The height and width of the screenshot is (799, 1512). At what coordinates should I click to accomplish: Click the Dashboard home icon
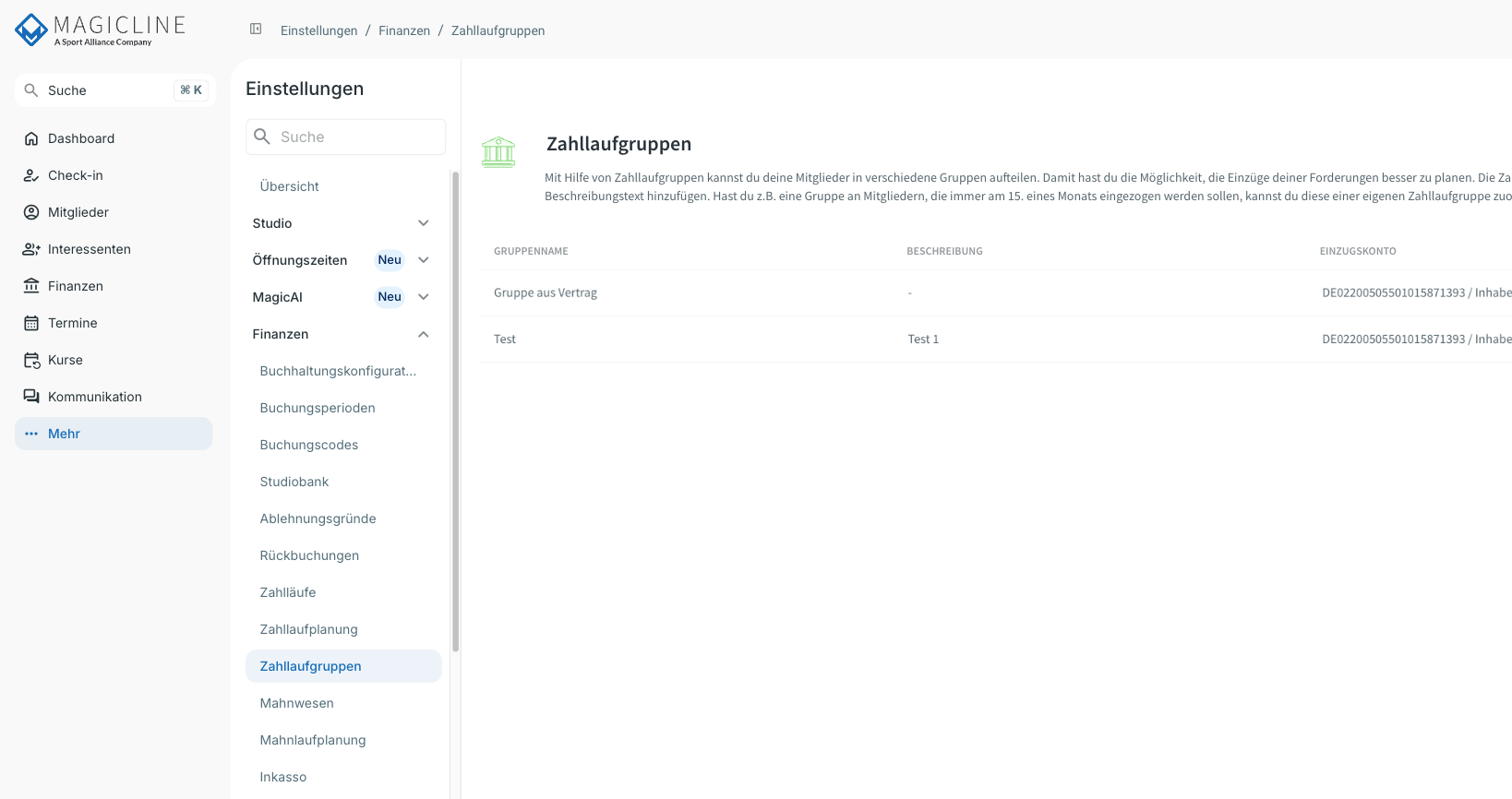(x=31, y=138)
